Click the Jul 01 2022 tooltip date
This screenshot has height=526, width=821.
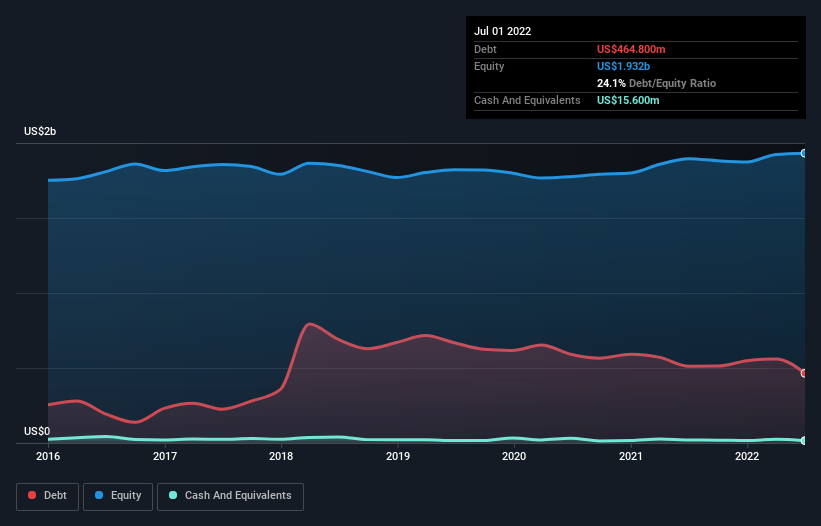(503, 31)
